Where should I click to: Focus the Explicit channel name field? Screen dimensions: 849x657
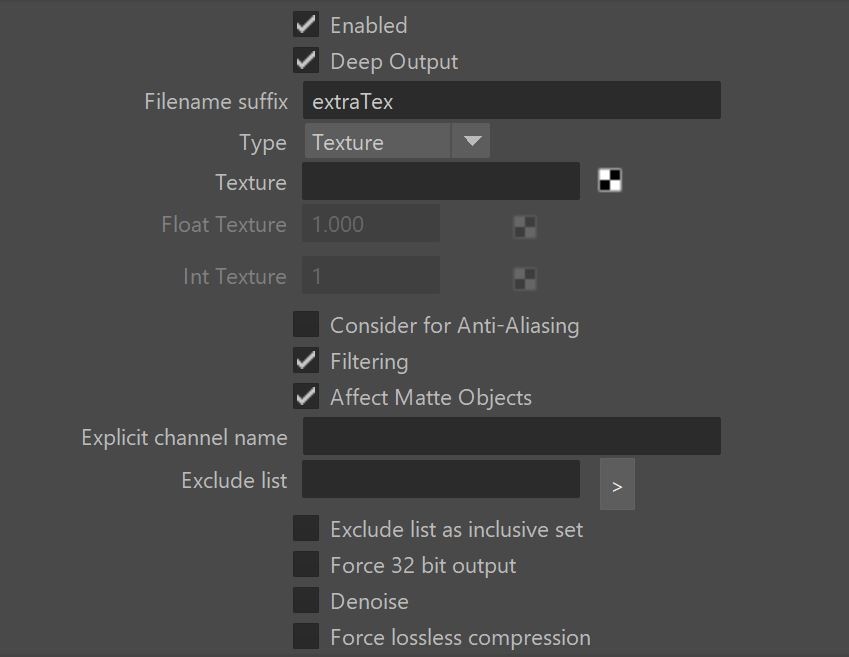[512, 437]
